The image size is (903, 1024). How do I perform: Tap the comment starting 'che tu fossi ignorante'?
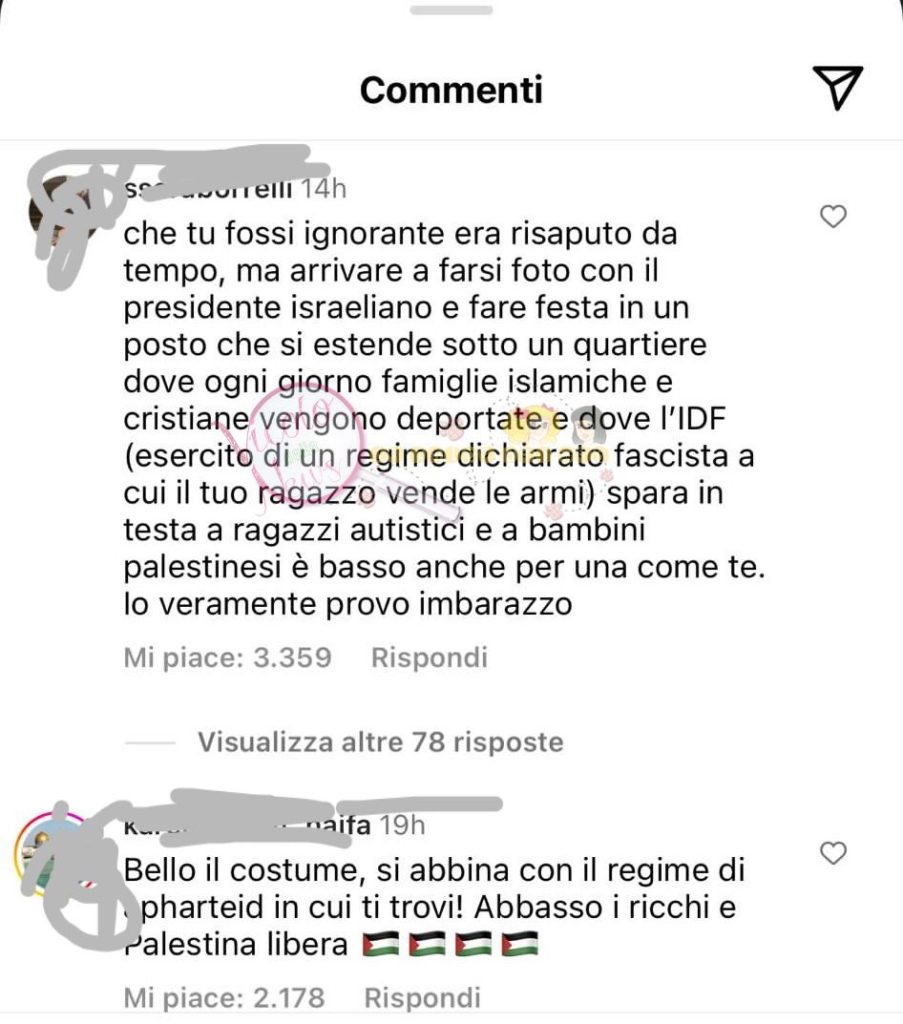click(x=444, y=419)
